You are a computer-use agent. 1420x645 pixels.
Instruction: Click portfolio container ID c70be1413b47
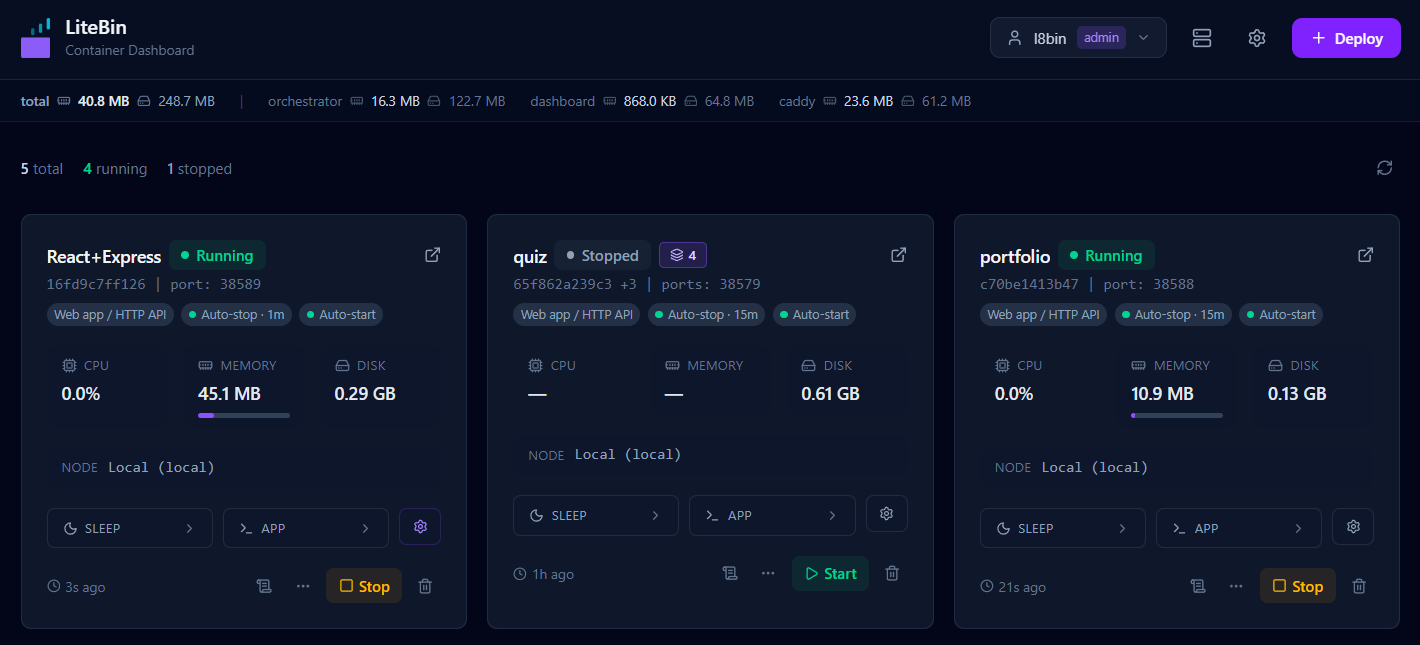(1029, 284)
